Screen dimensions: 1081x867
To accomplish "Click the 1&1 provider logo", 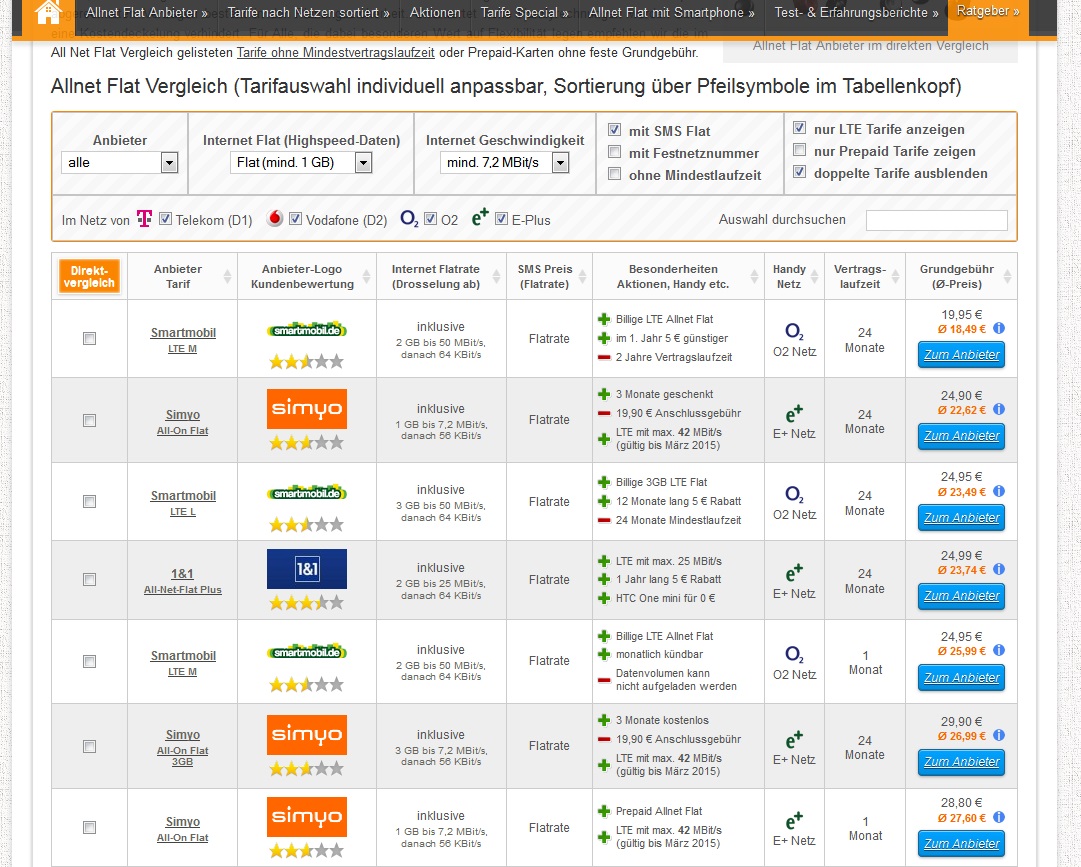I will 307,569.
